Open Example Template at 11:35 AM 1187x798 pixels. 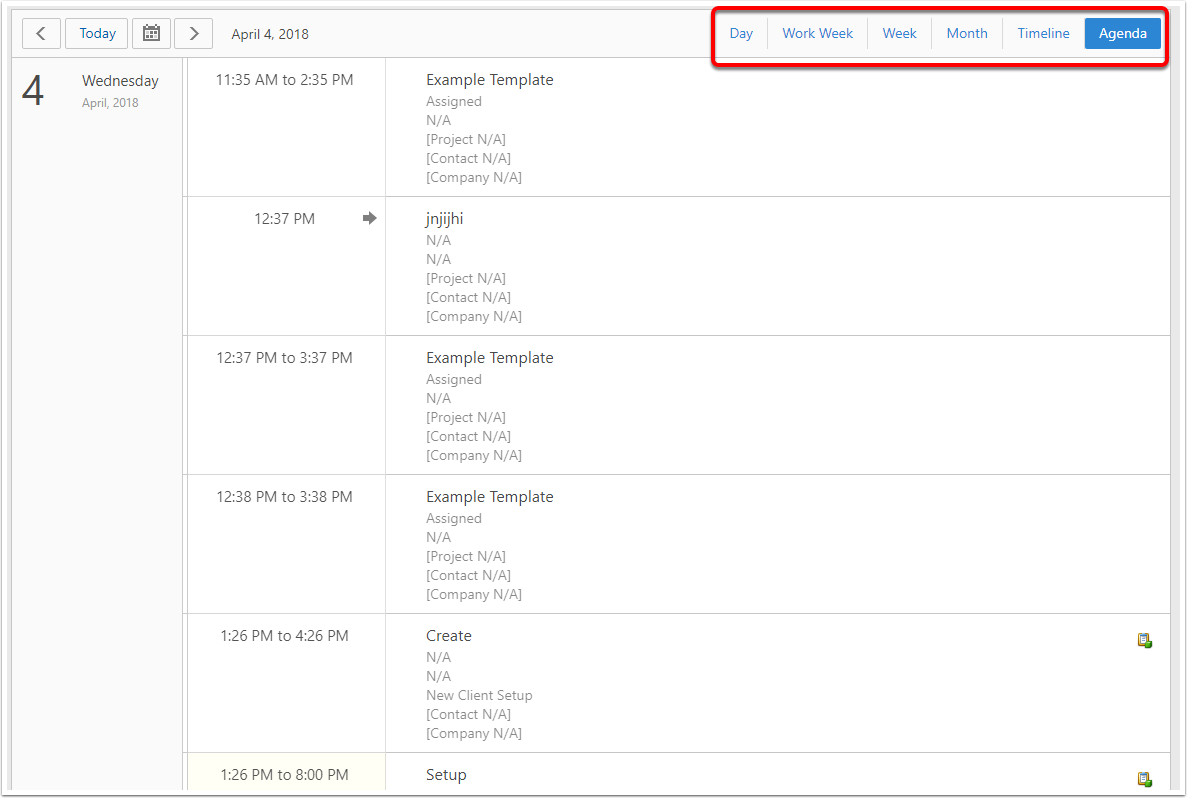[490, 79]
